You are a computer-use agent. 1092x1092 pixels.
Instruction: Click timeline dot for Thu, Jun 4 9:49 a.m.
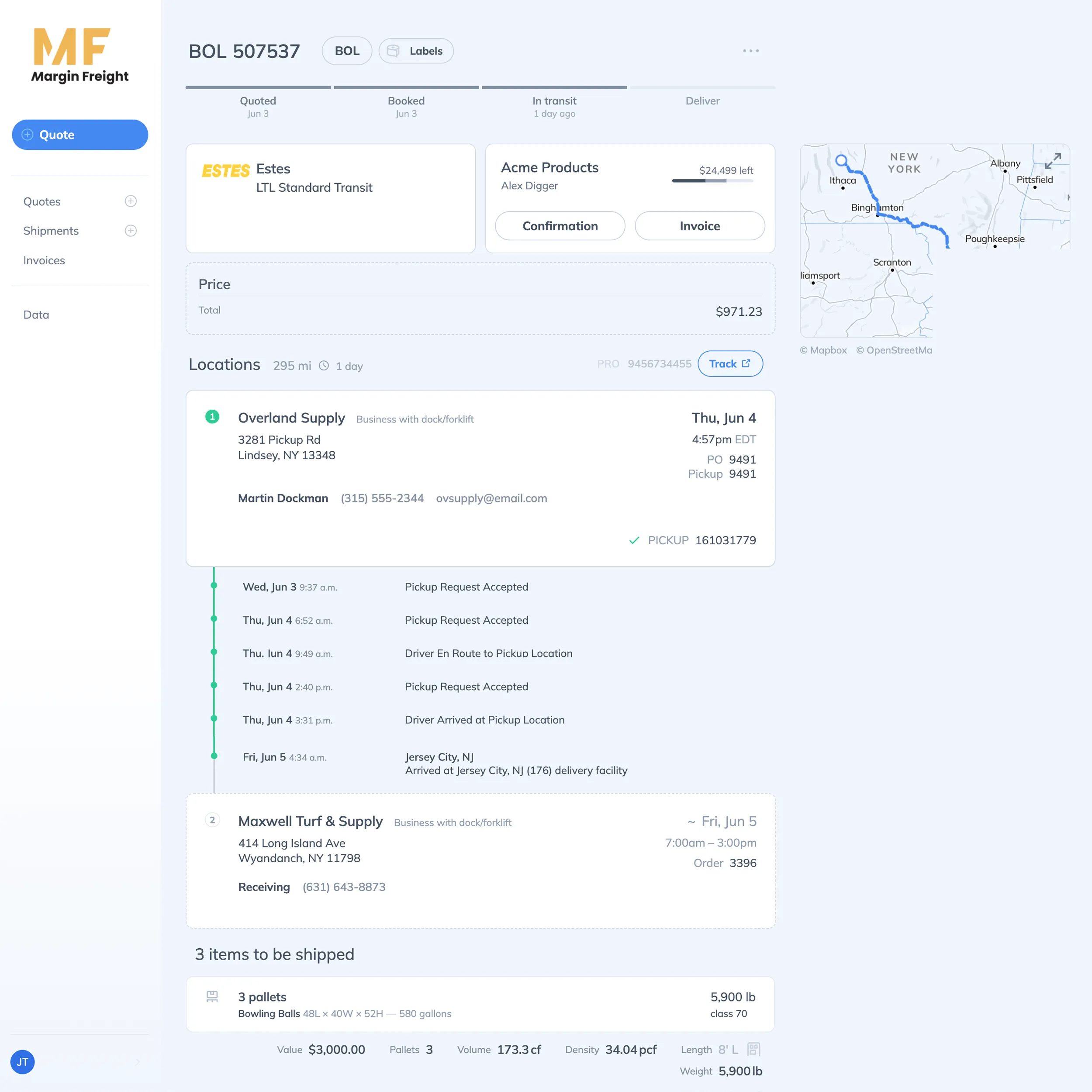coord(214,652)
